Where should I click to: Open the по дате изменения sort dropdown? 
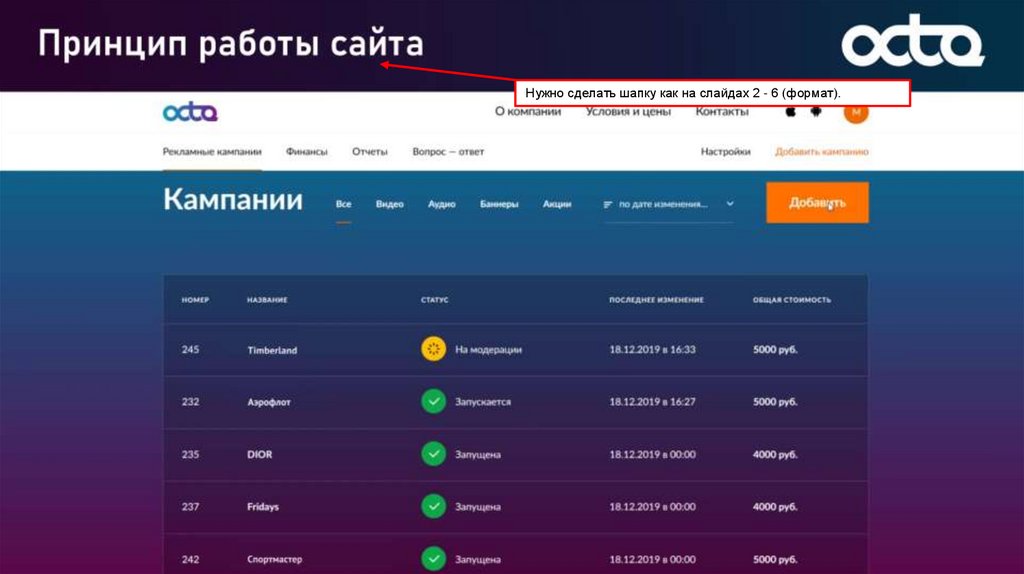point(669,204)
